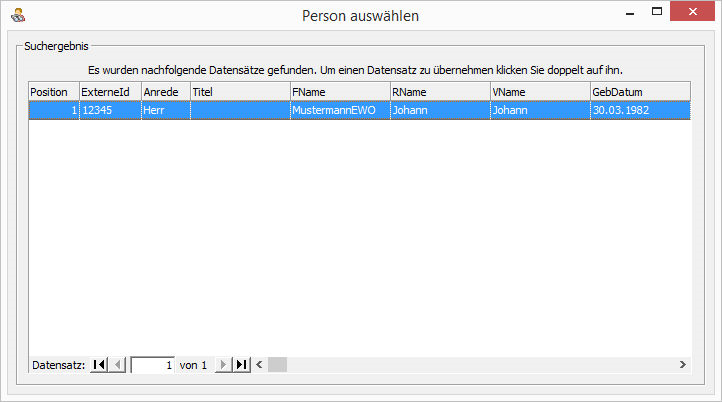Select the Anrede column header

tap(164, 91)
